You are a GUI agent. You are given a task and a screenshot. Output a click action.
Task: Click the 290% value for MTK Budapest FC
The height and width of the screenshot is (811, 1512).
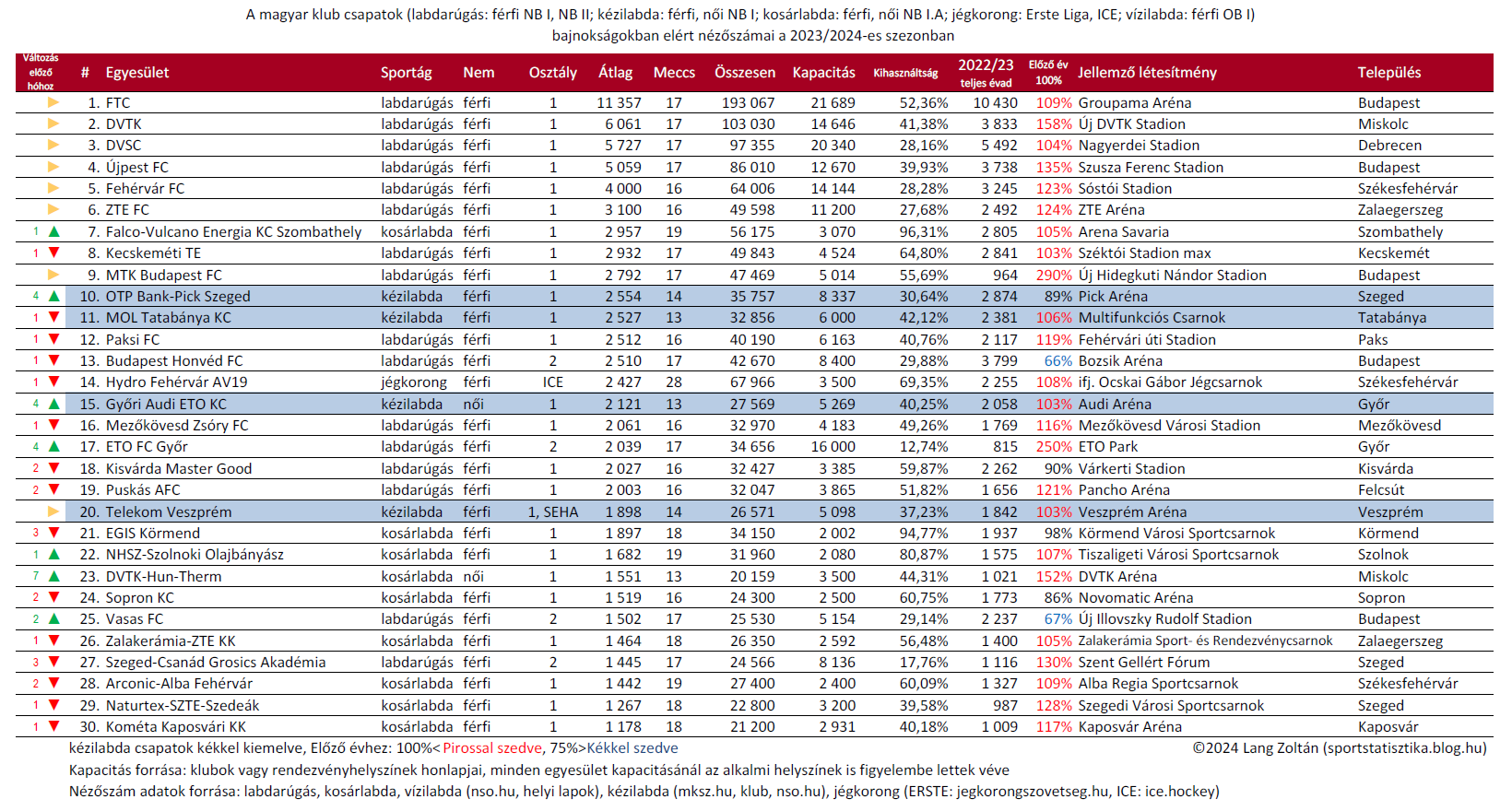[x=1054, y=275]
